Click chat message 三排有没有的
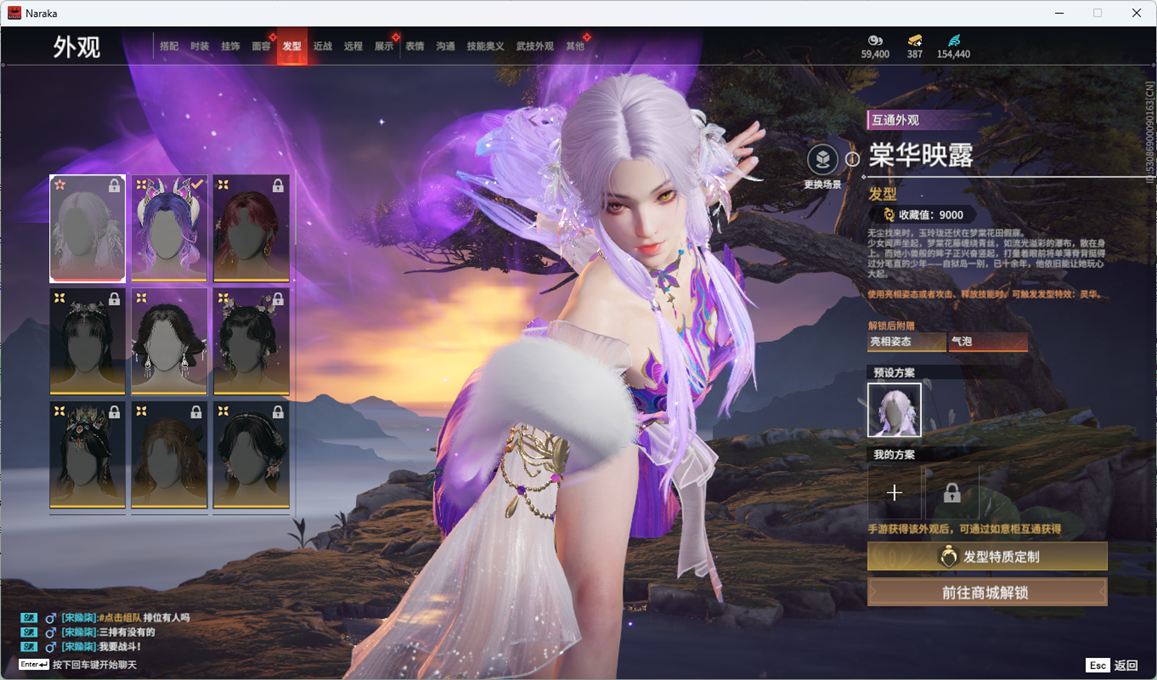1157x680 pixels. pos(88,632)
